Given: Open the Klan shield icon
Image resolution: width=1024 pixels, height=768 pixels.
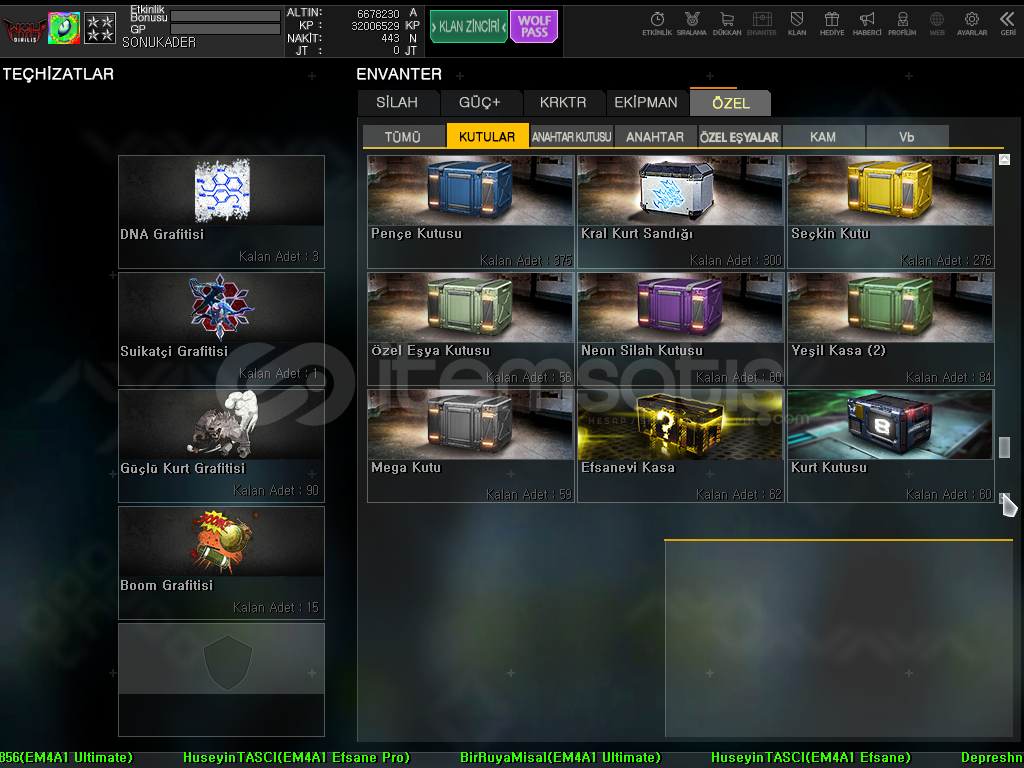Looking at the screenshot, I should 797,24.
